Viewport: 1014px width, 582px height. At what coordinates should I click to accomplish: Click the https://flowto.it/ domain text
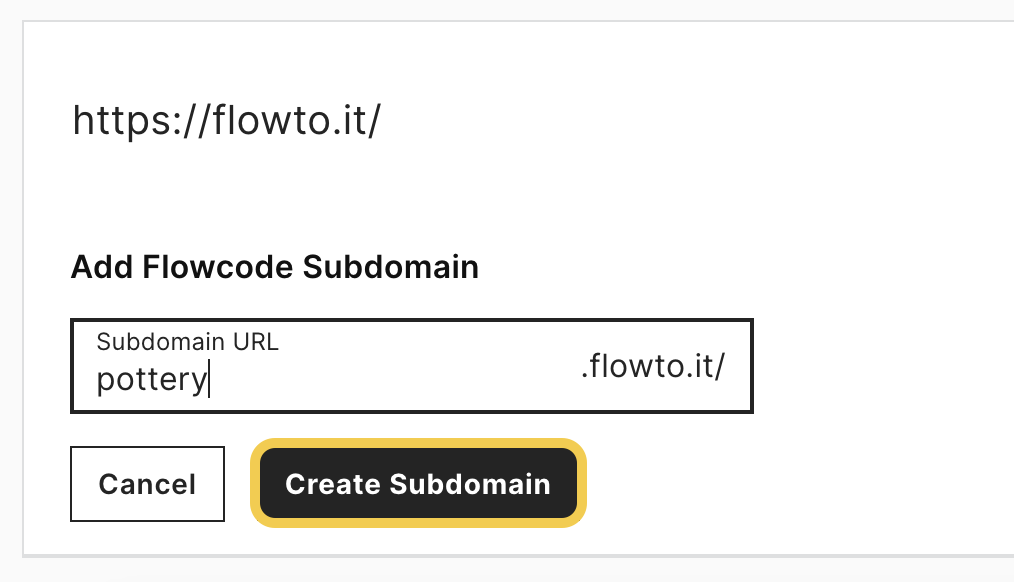[x=227, y=120]
